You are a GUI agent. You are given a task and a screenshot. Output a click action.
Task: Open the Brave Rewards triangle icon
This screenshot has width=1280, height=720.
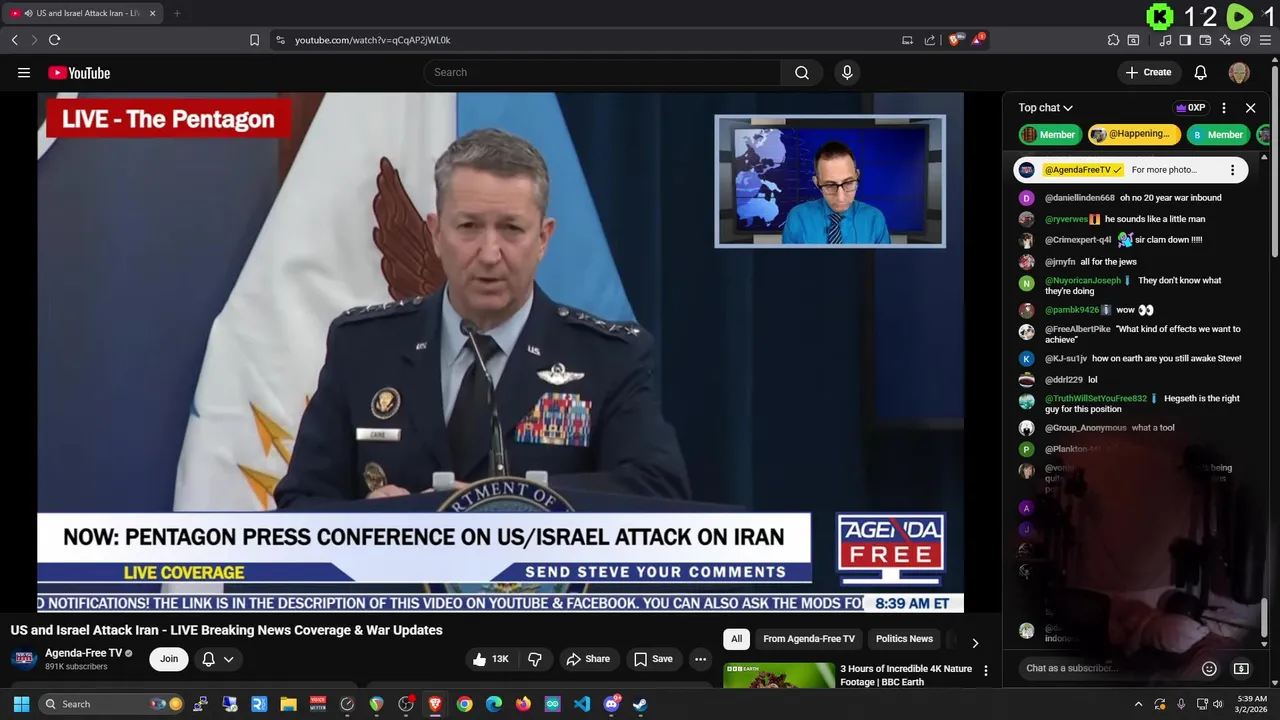pyautogui.click(x=979, y=39)
